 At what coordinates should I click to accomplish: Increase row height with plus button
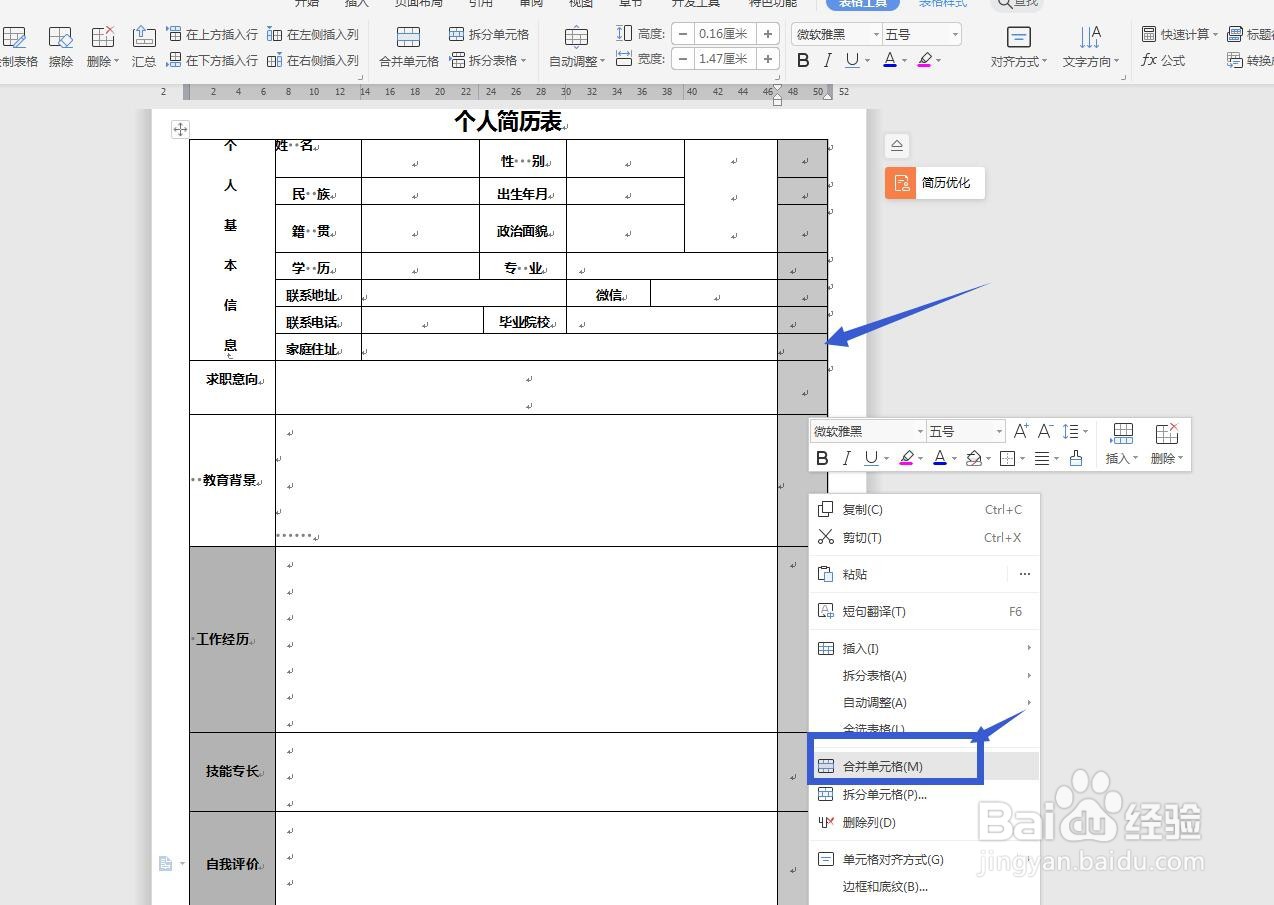click(768, 34)
